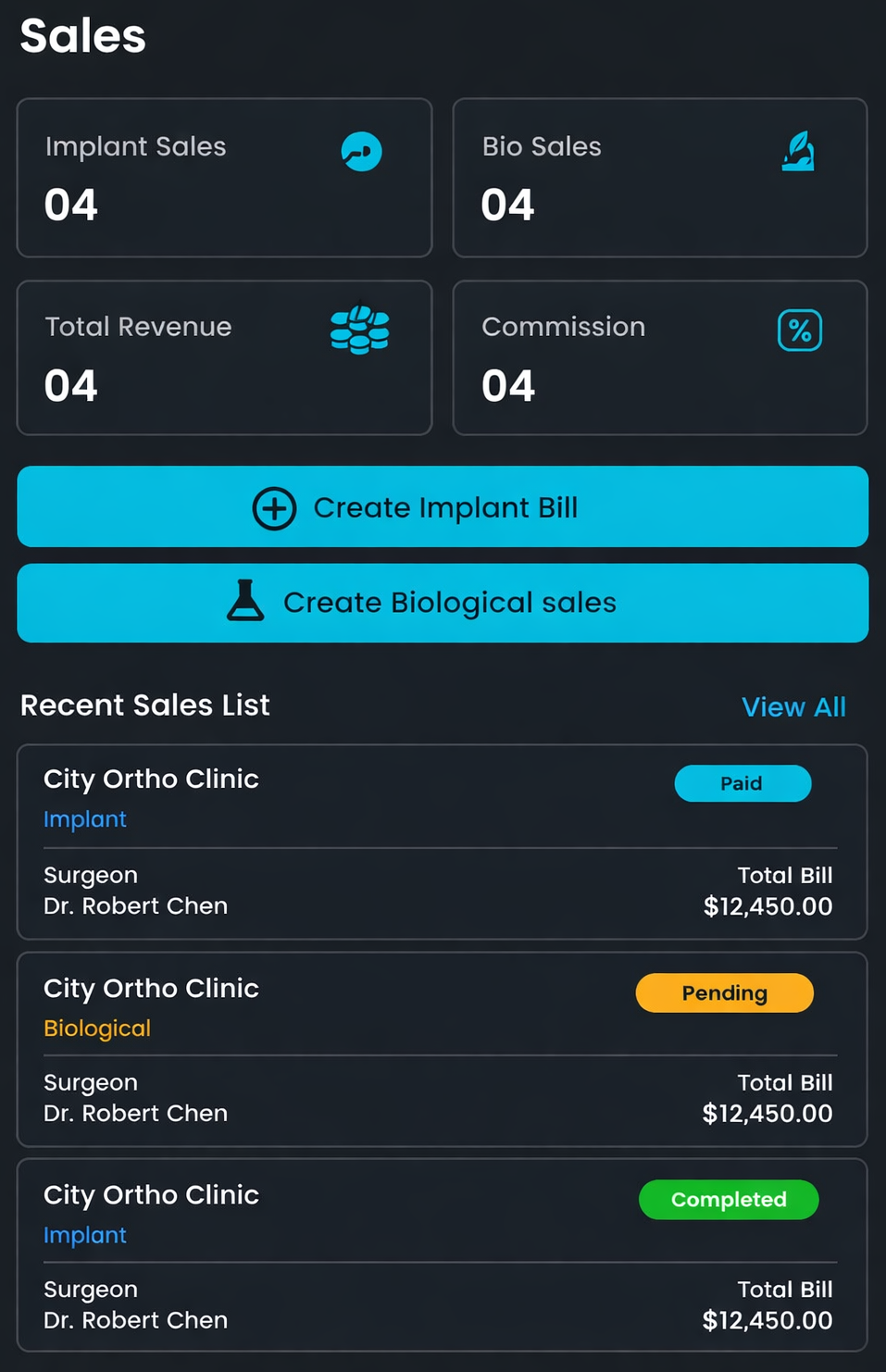Click the Bio Sales leaf icon
This screenshot has height=1372, width=886.
click(x=798, y=151)
